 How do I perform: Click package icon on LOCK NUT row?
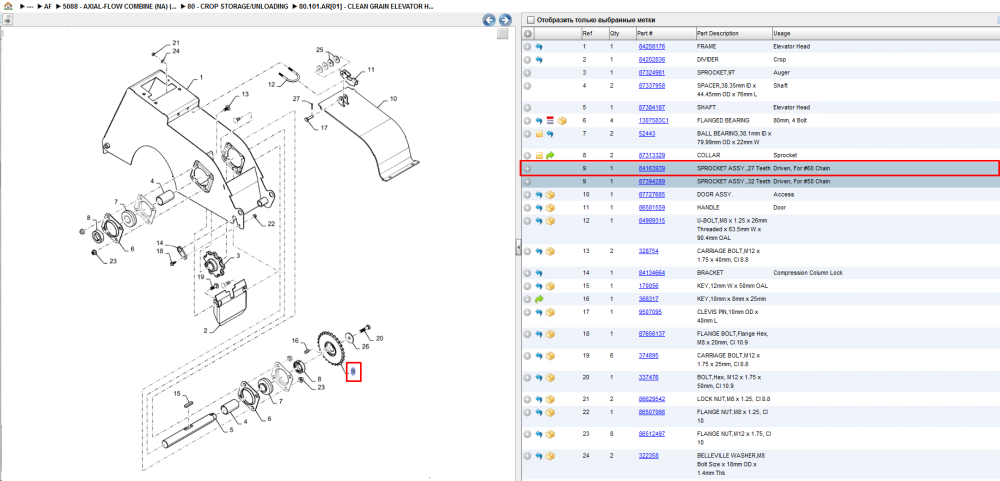(550, 399)
